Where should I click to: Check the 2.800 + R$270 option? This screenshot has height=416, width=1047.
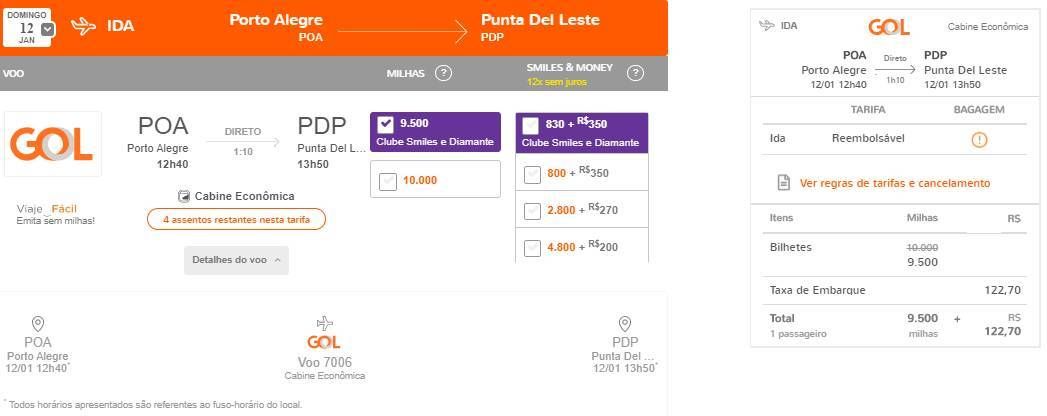[532, 211]
